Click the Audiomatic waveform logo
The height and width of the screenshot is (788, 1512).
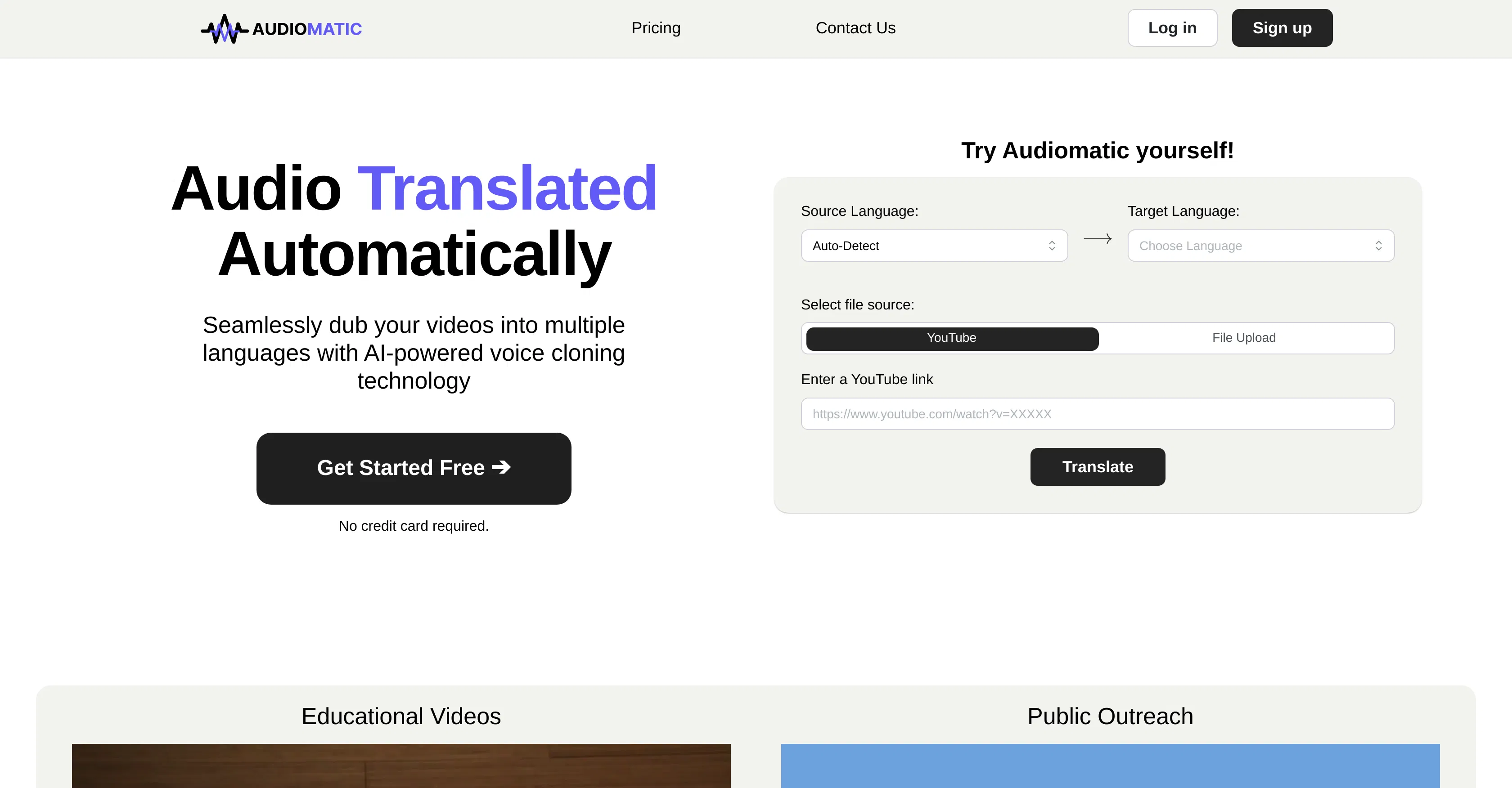click(x=225, y=27)
